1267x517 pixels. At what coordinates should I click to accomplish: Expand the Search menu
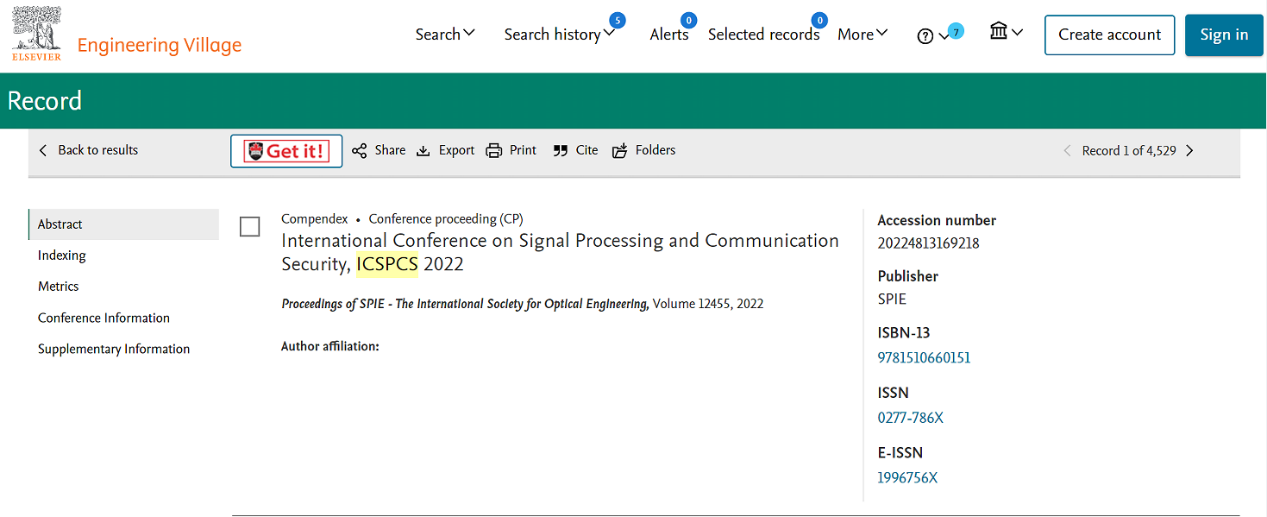click(445, 34)
